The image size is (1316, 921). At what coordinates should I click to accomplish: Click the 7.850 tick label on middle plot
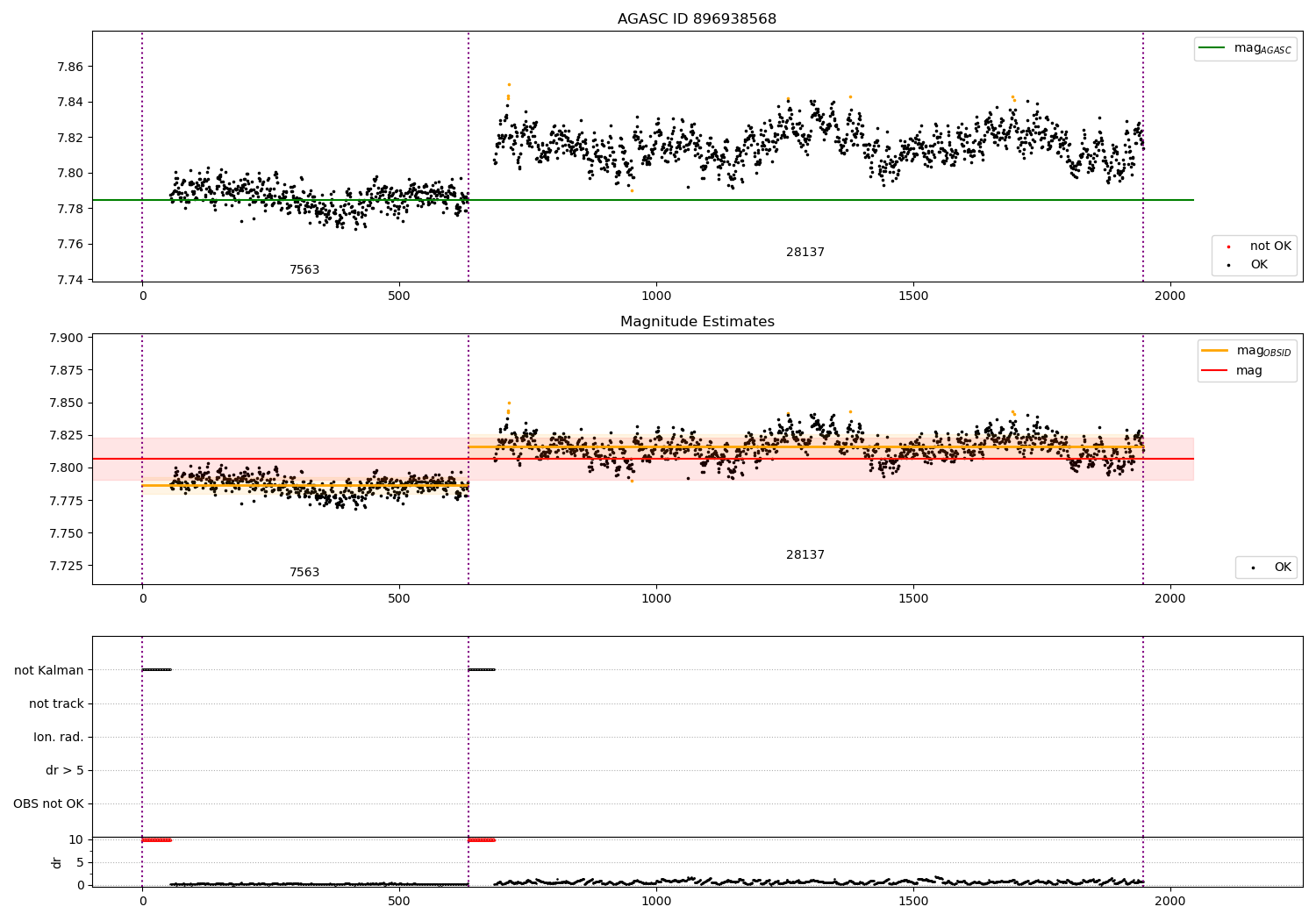pyautogui.click(x=67, y=403)
